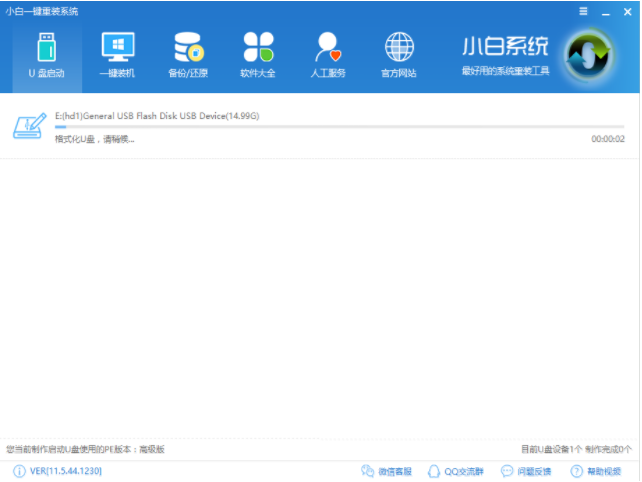Click the help question mark icon

click(x=576, y=471)
